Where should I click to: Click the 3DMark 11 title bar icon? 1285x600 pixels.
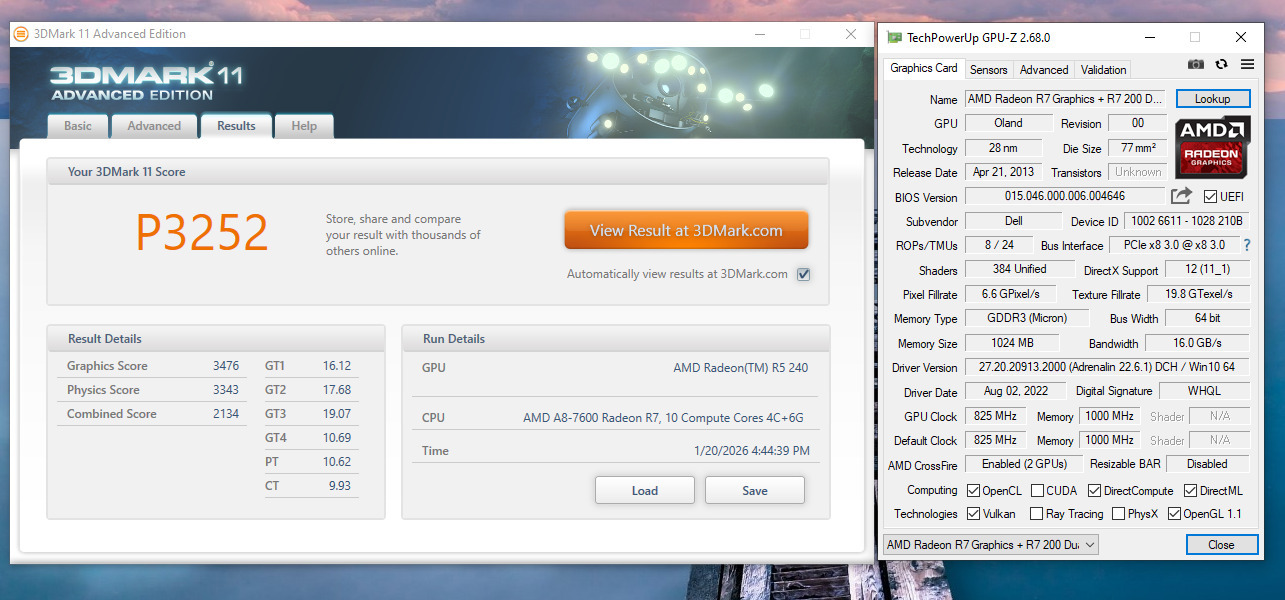pos(21,34)
